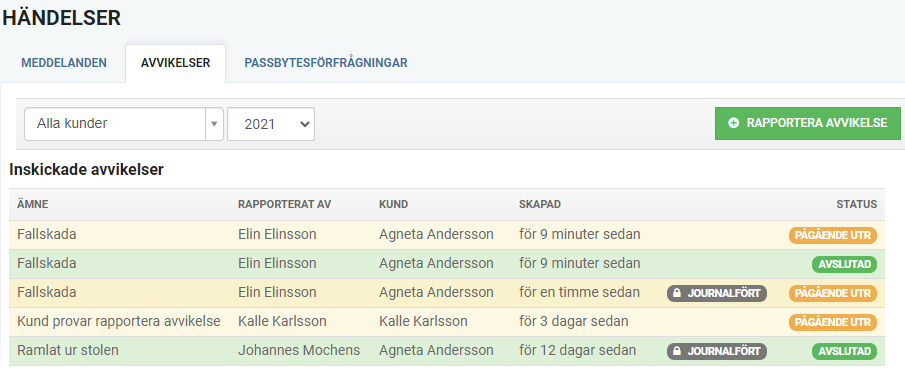
Task: Click the plus icon on Rapportera avvikelse
Action: click(734, 123)
